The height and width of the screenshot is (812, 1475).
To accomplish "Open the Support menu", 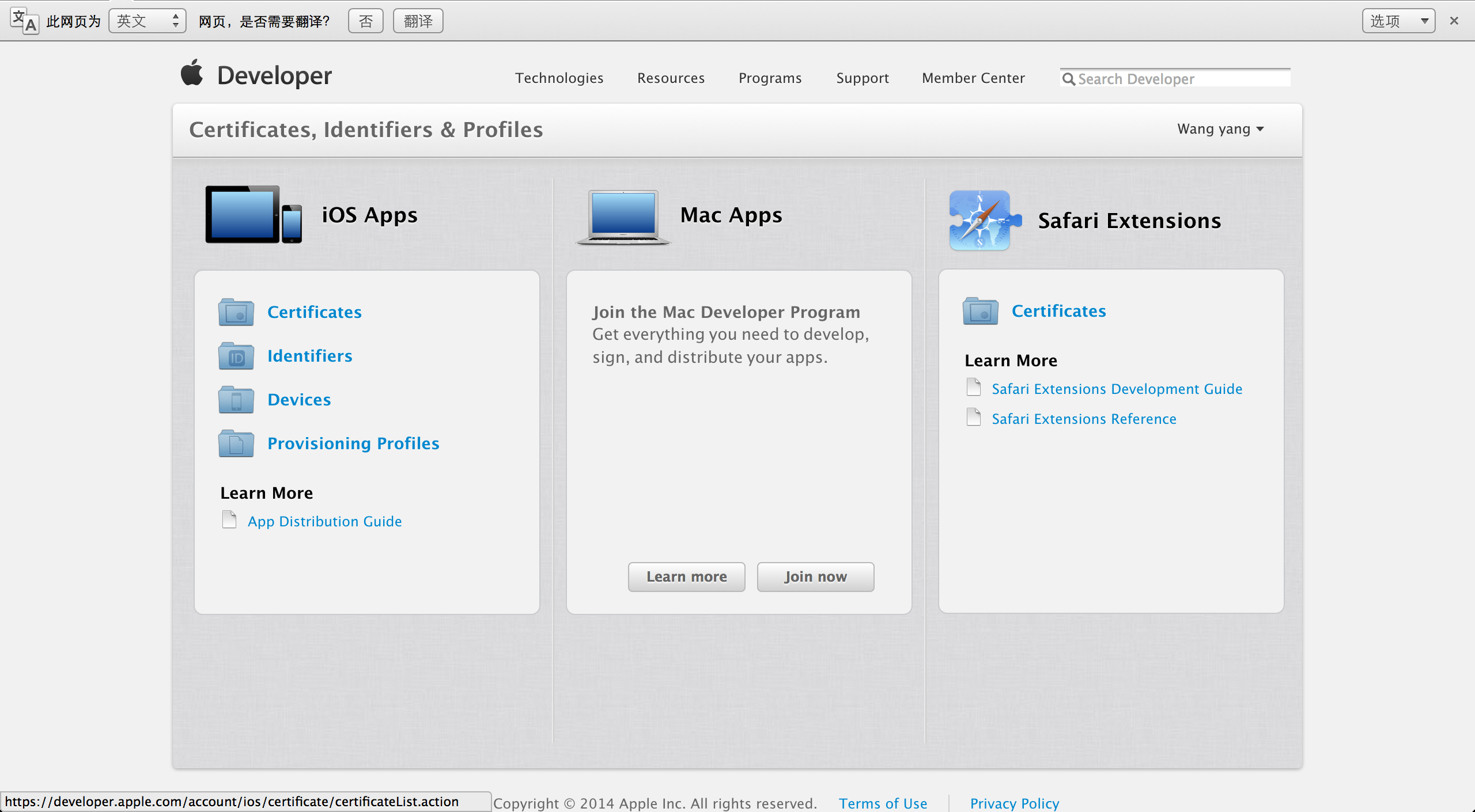I will pos(863,78).
